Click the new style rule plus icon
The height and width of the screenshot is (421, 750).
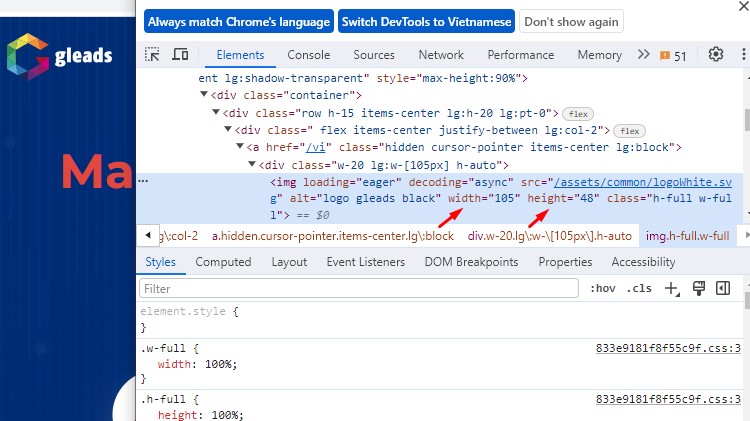671,289
